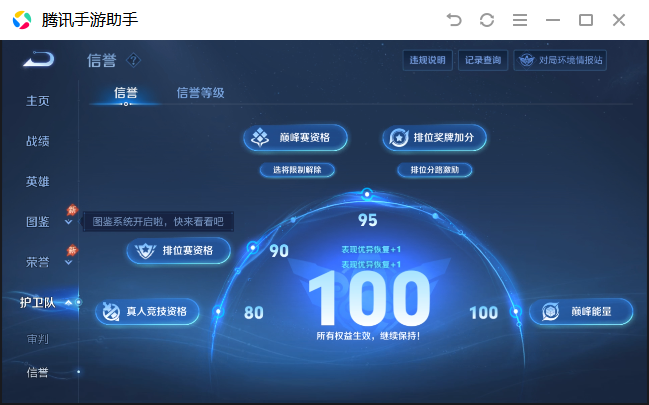
Task: Click the 新 badge next to 荣誉
Action: click(72, 250)
